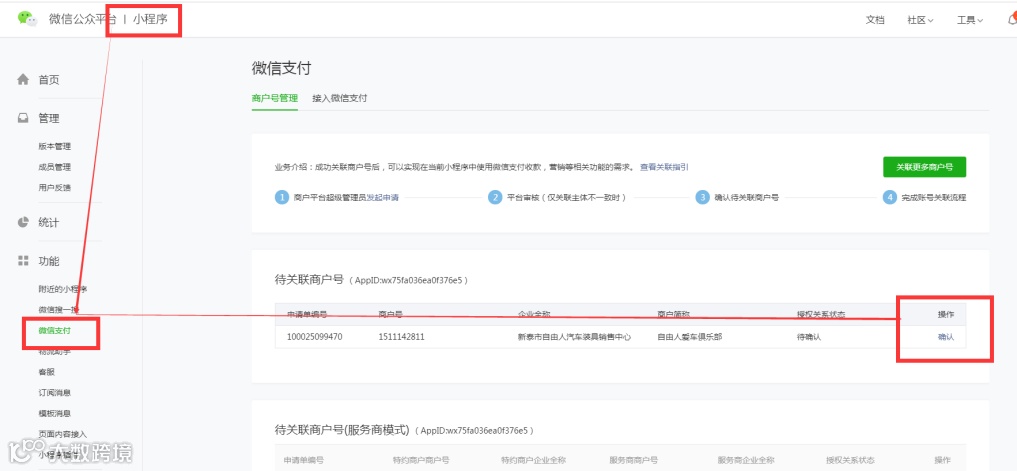
Task: Open the 查看关联指引 link
Action: [664, 167]
